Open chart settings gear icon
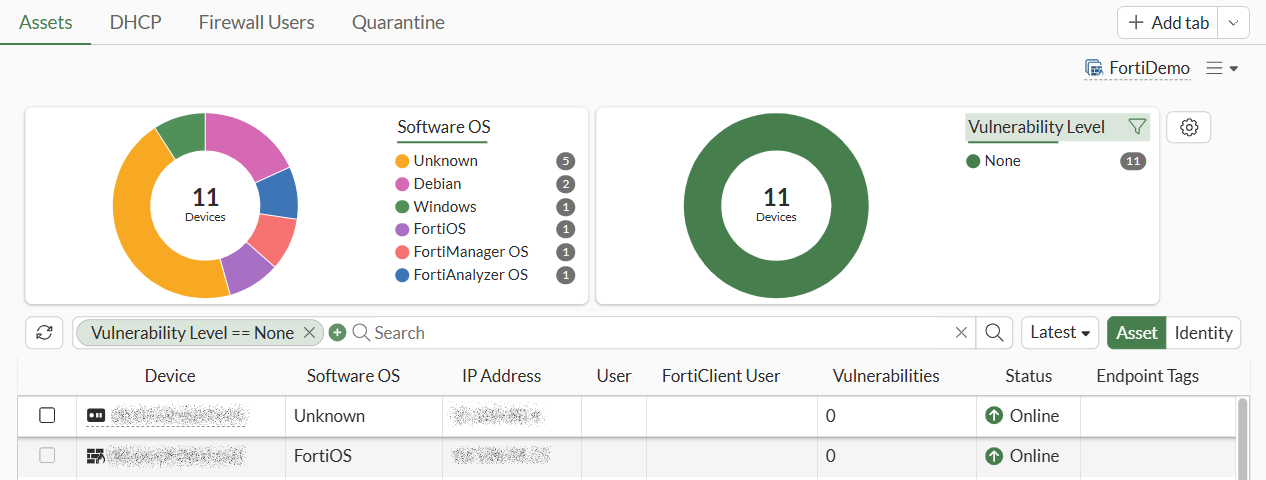Viewport: 1266px width, 480px height. (x=1188, y=127)
